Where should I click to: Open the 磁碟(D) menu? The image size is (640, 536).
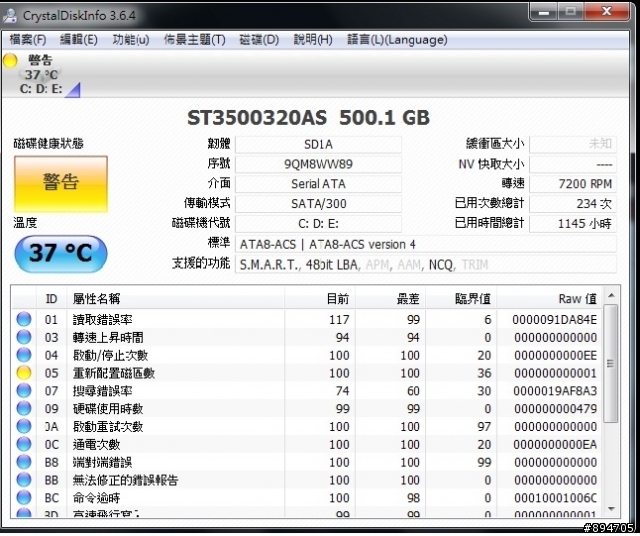tap(259, 40)
